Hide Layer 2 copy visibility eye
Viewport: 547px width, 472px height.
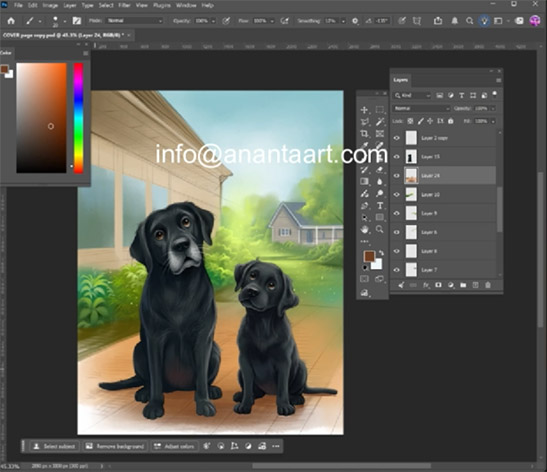[397, 138]
